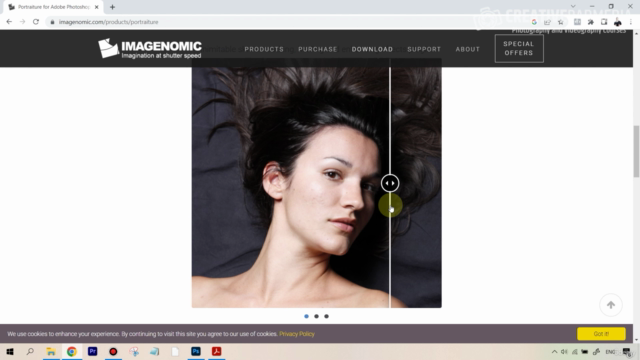Open the Extensions puzzle icon
The height and width of the screenshot is (360, 640).
point(591,22)
